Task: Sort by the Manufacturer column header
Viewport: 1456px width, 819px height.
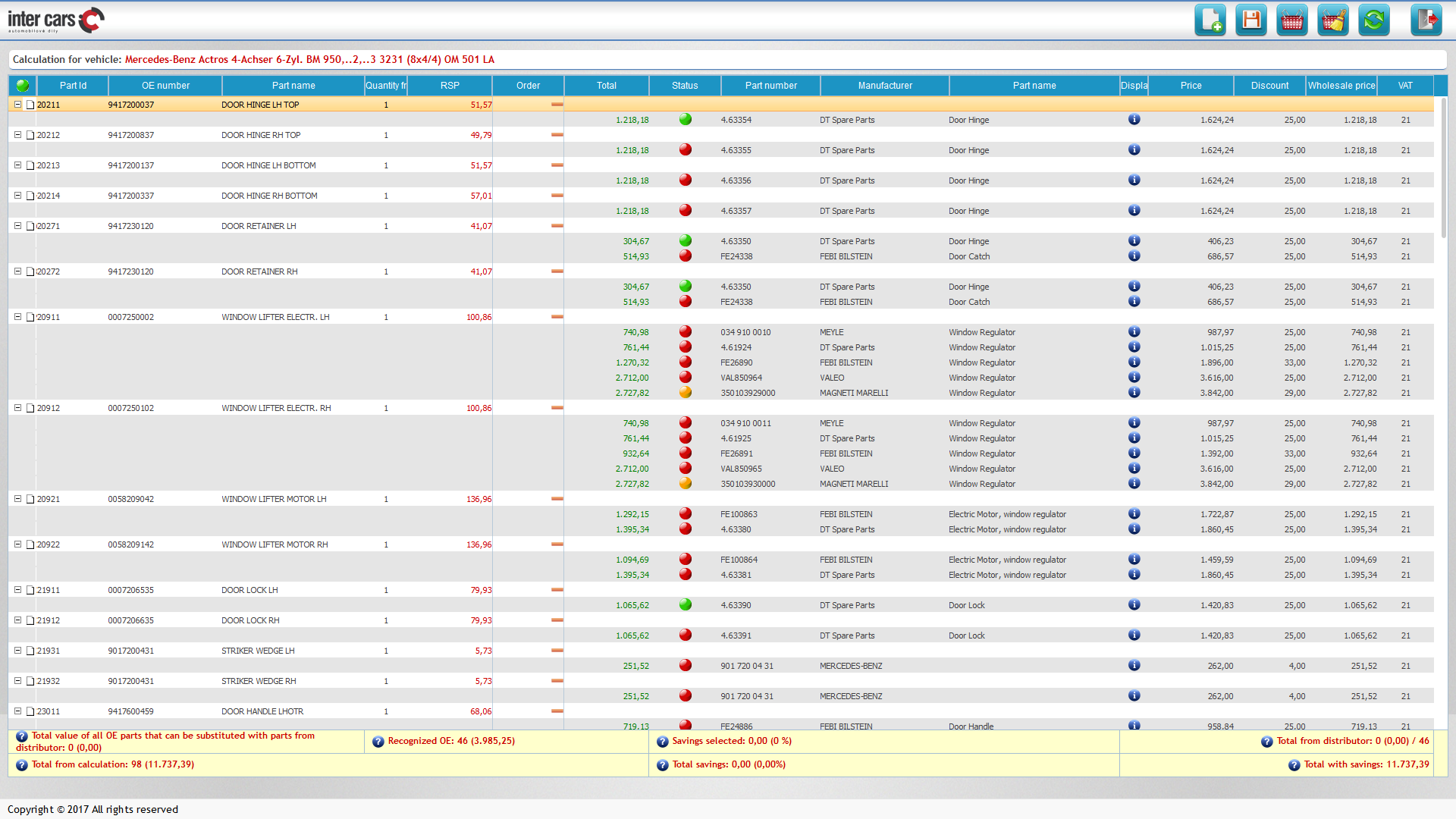Action: [884, 85]
